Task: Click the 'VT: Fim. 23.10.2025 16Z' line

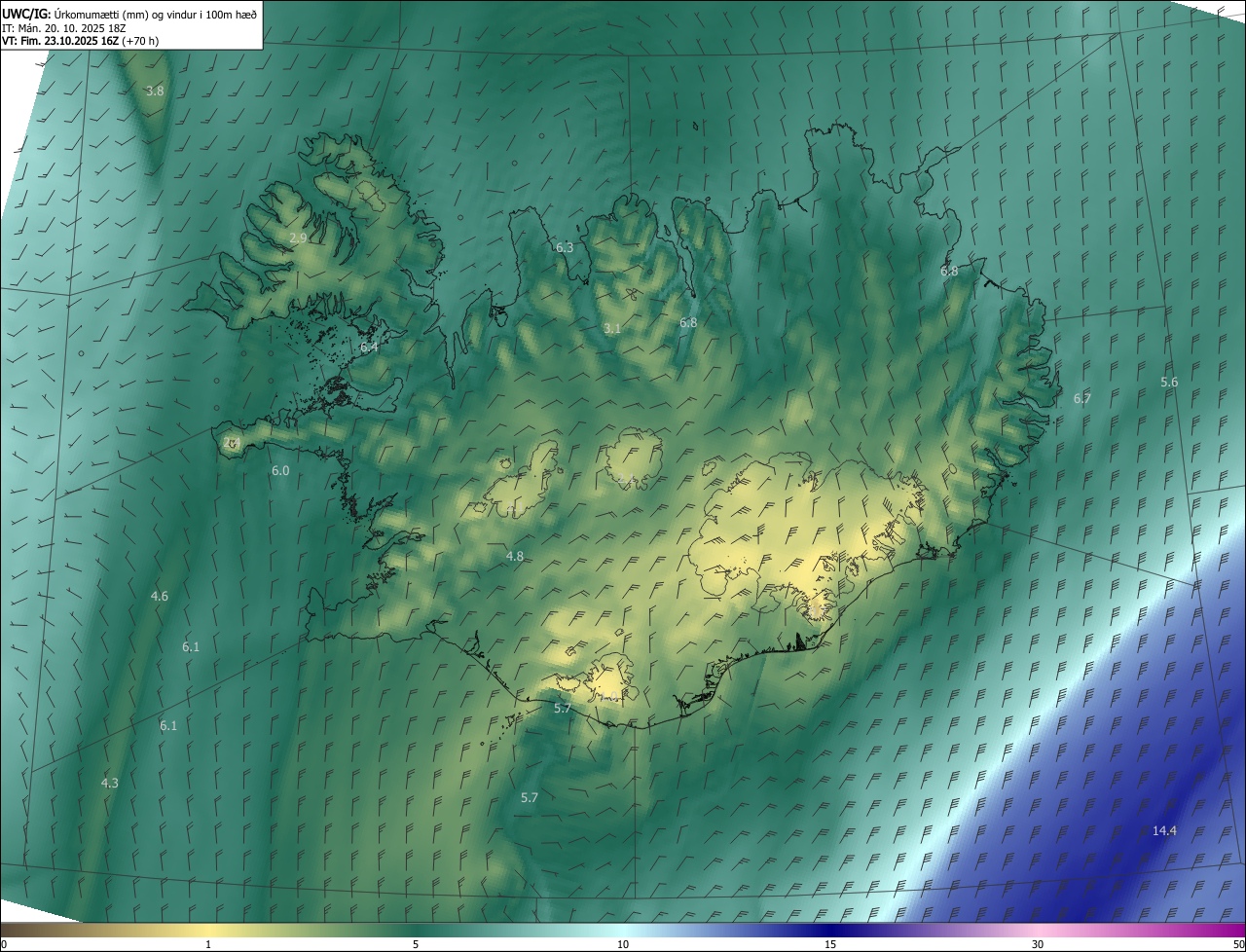Action: click(80, 41)
